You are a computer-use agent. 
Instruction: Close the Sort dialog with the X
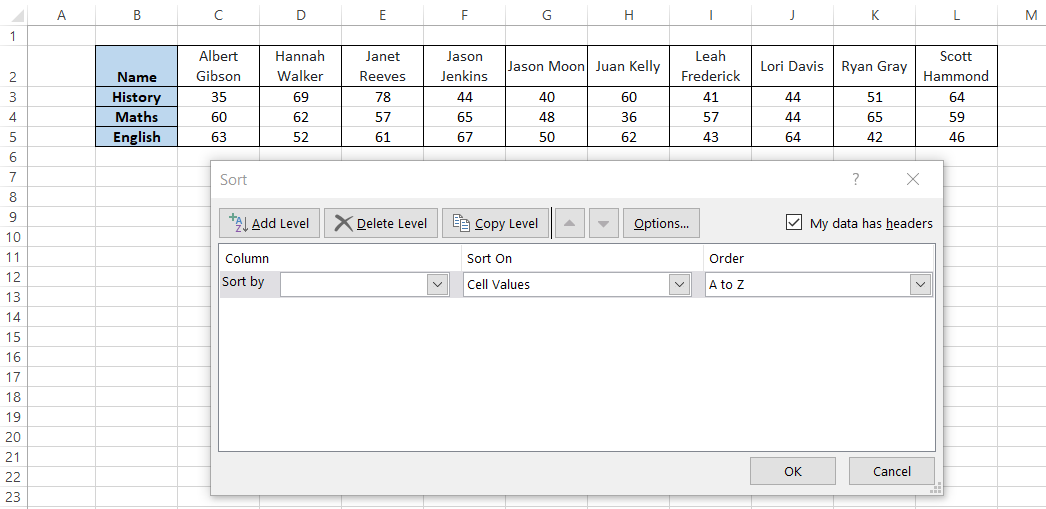912,179
